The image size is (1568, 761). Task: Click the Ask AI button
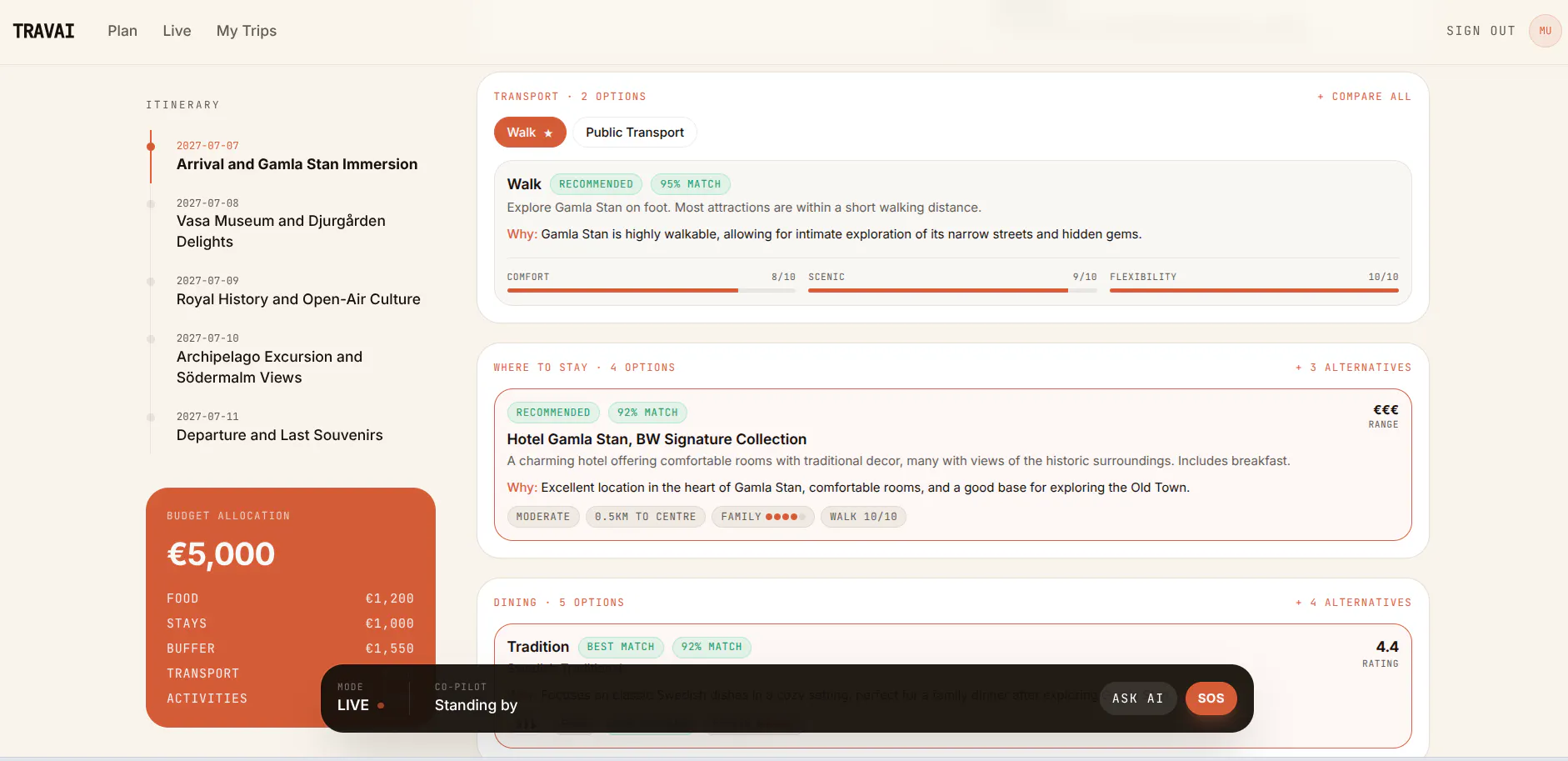(x=1138, y=698)
